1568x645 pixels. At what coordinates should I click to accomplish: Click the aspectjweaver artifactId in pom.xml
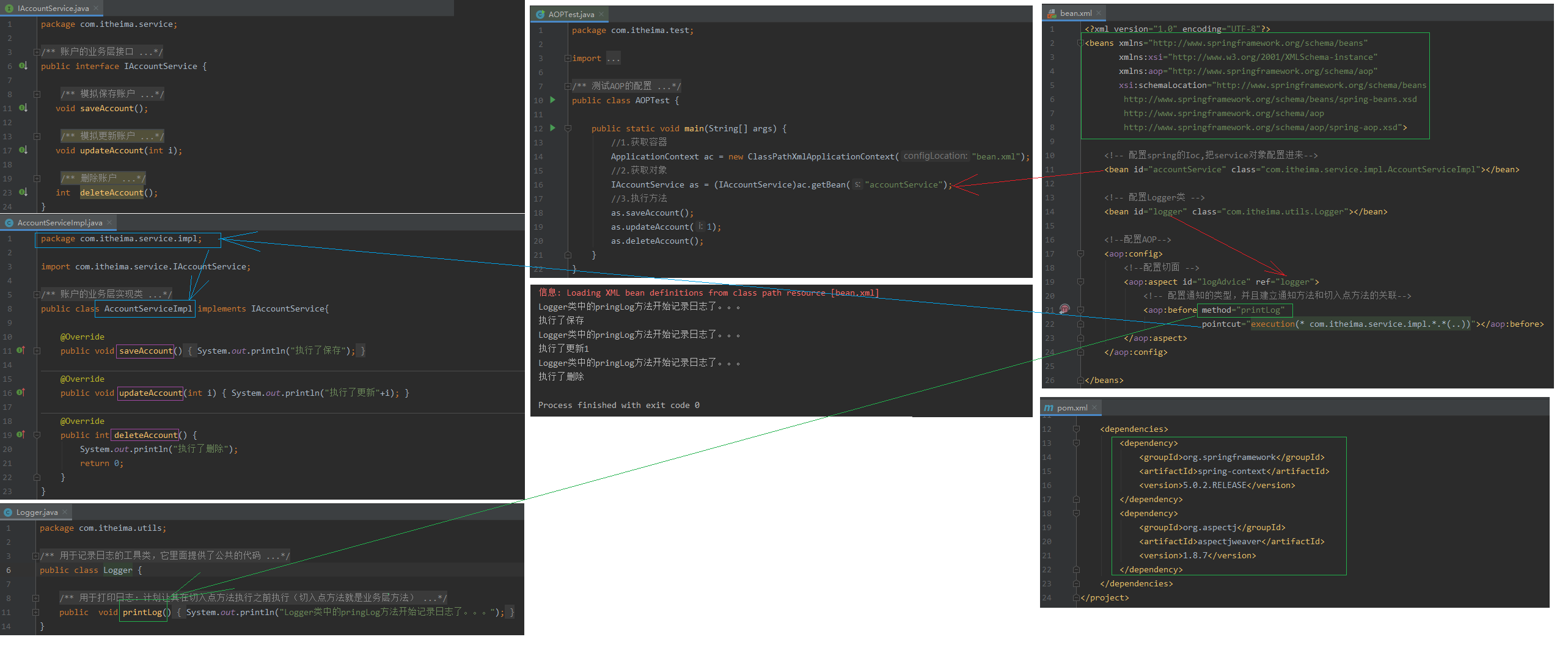[1229, 541]
